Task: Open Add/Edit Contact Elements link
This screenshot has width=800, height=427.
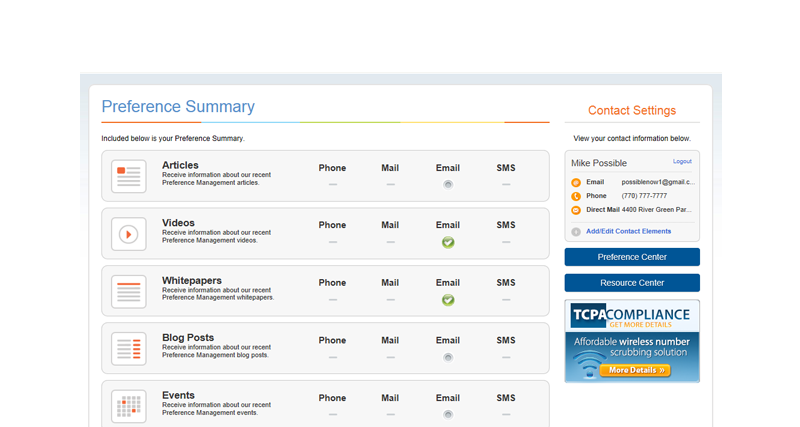Action: click(629, 231)
